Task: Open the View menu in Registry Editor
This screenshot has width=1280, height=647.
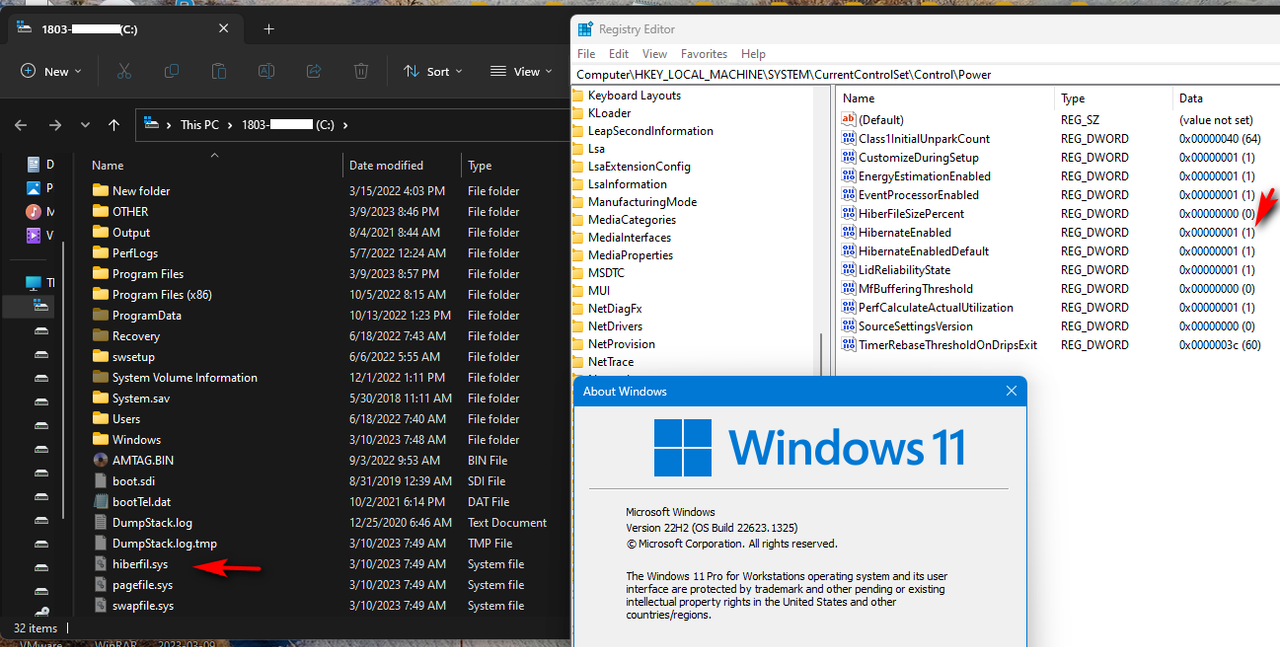Action: click(x=655, y=54)
